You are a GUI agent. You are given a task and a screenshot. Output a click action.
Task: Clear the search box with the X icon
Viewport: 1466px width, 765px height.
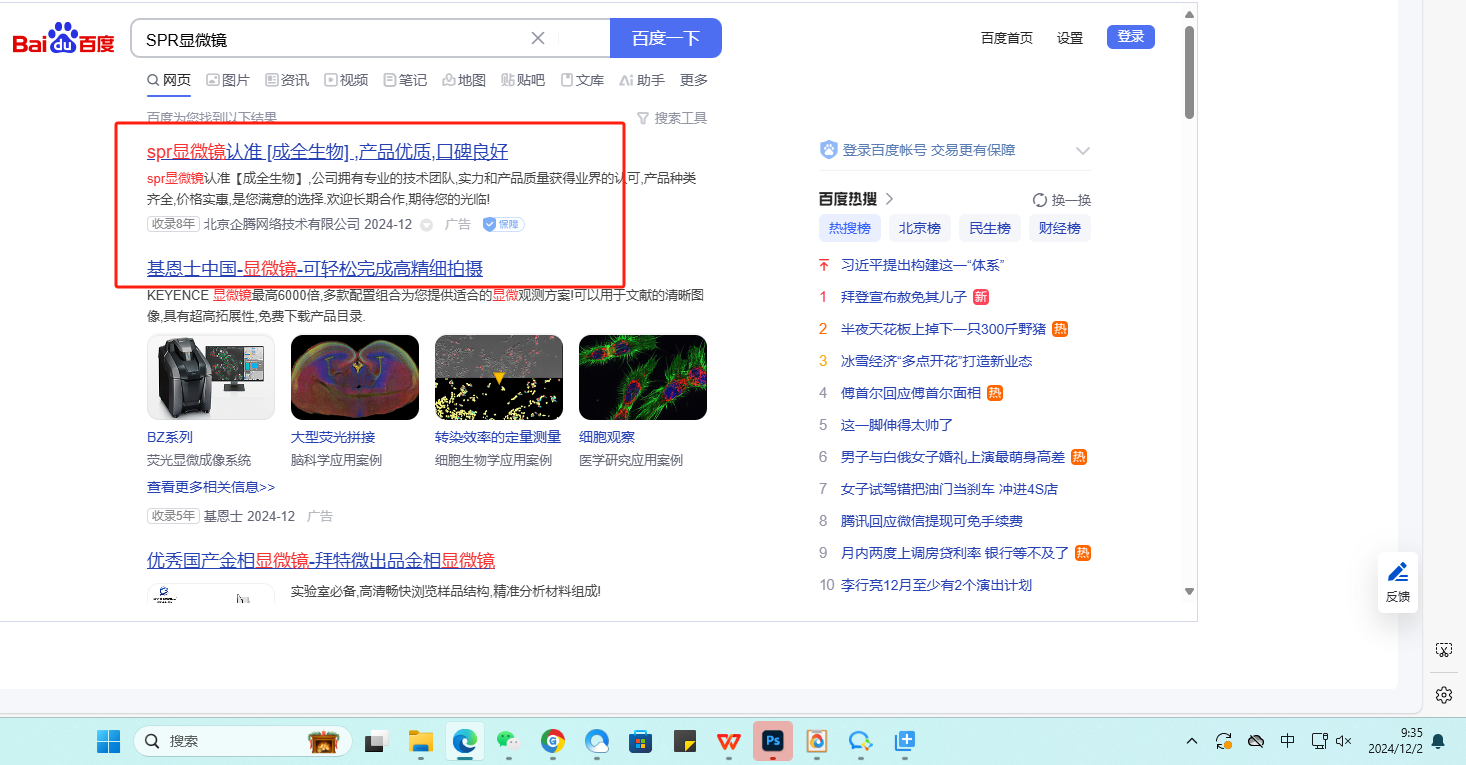(x=537, y=38)
